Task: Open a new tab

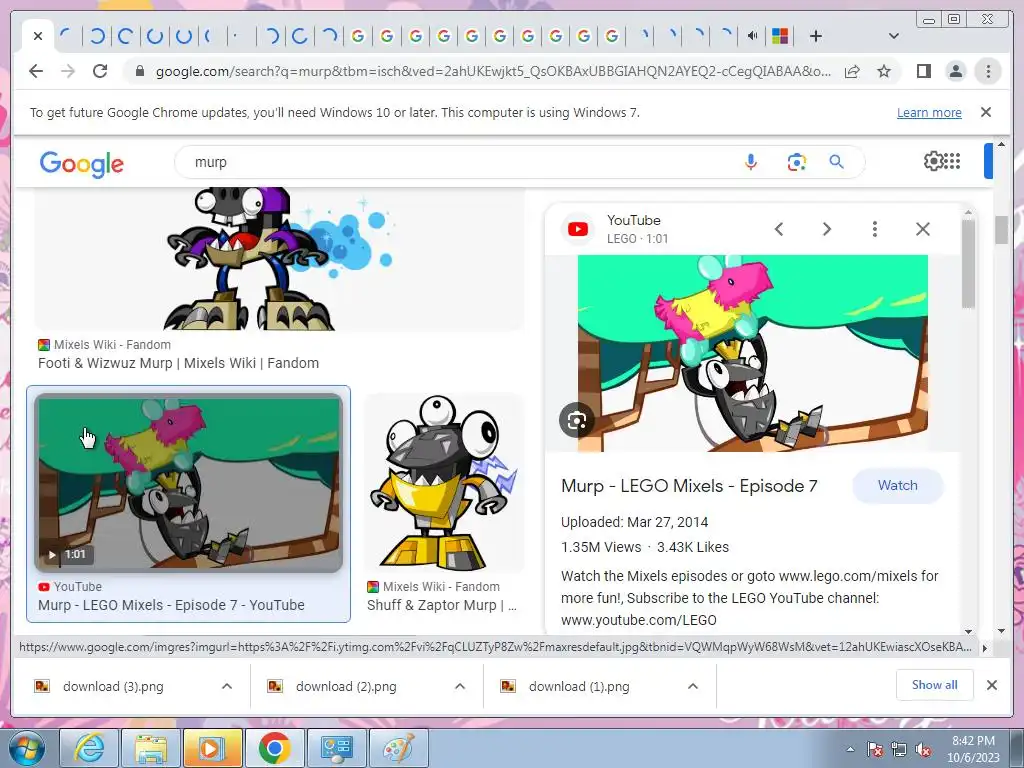Action: click(x=816, y=36)
